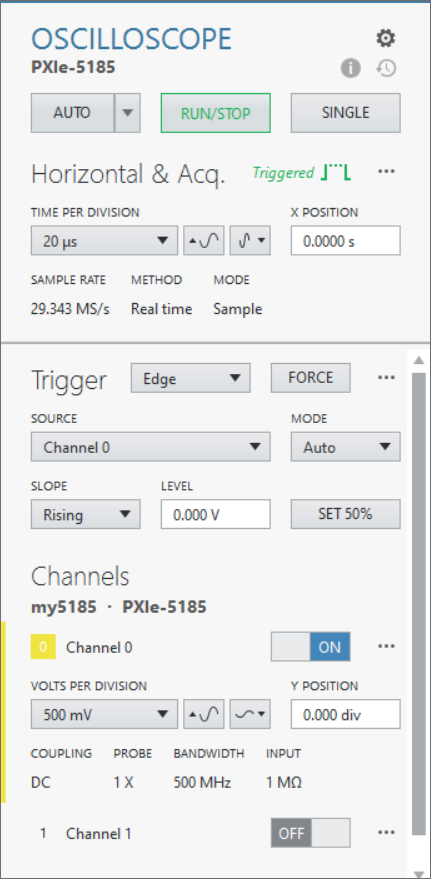Open the trigger type Edge dropdown
The width and height of the screenshot is (431, 879).
(191, 378)
